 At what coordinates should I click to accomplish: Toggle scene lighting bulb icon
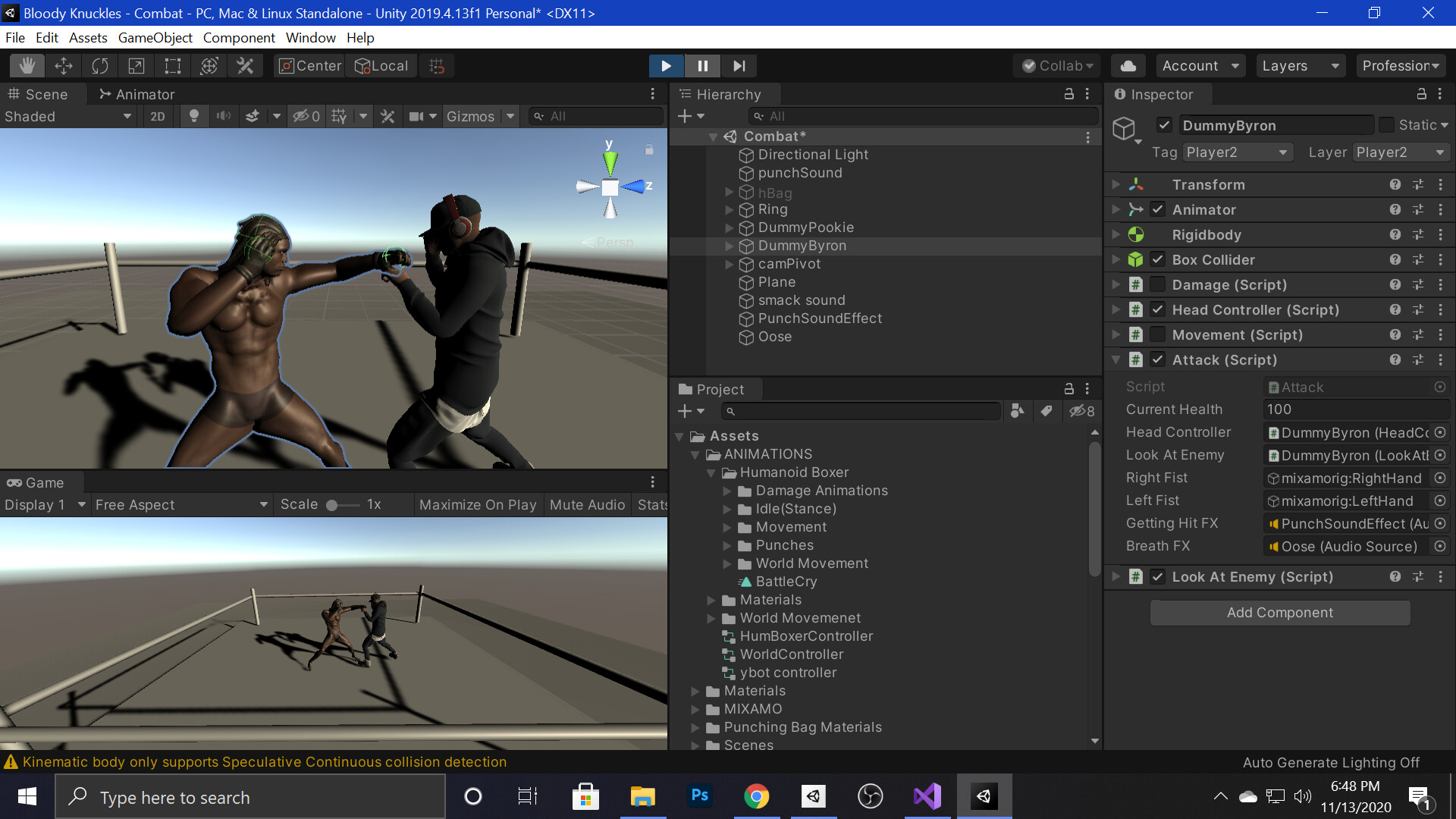tap(194, 116)
